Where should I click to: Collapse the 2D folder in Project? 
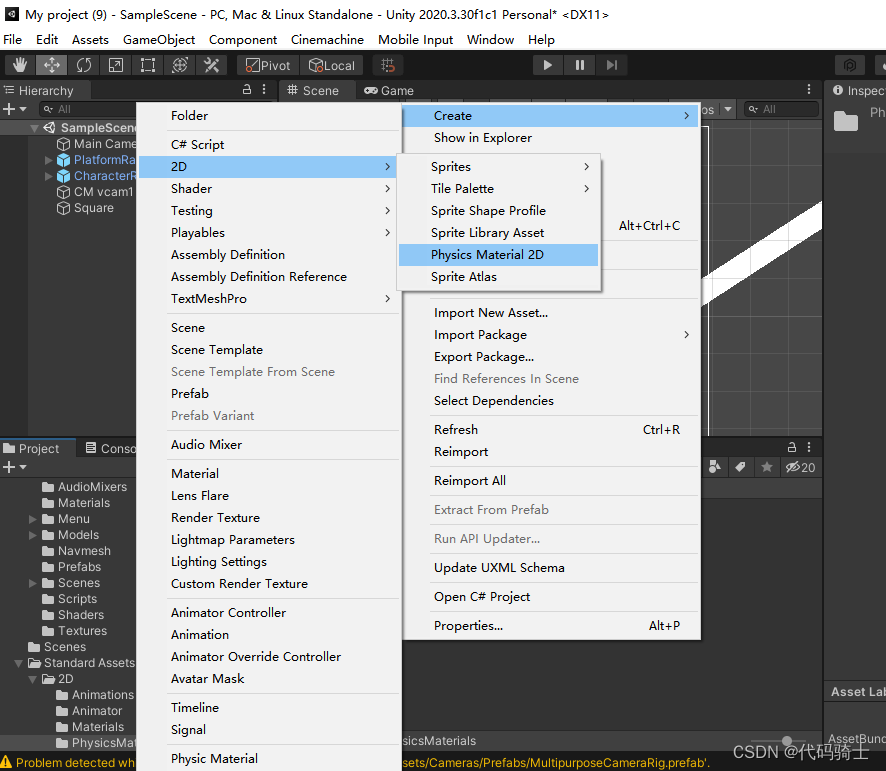pyautogui.click(x=33, y=679)
